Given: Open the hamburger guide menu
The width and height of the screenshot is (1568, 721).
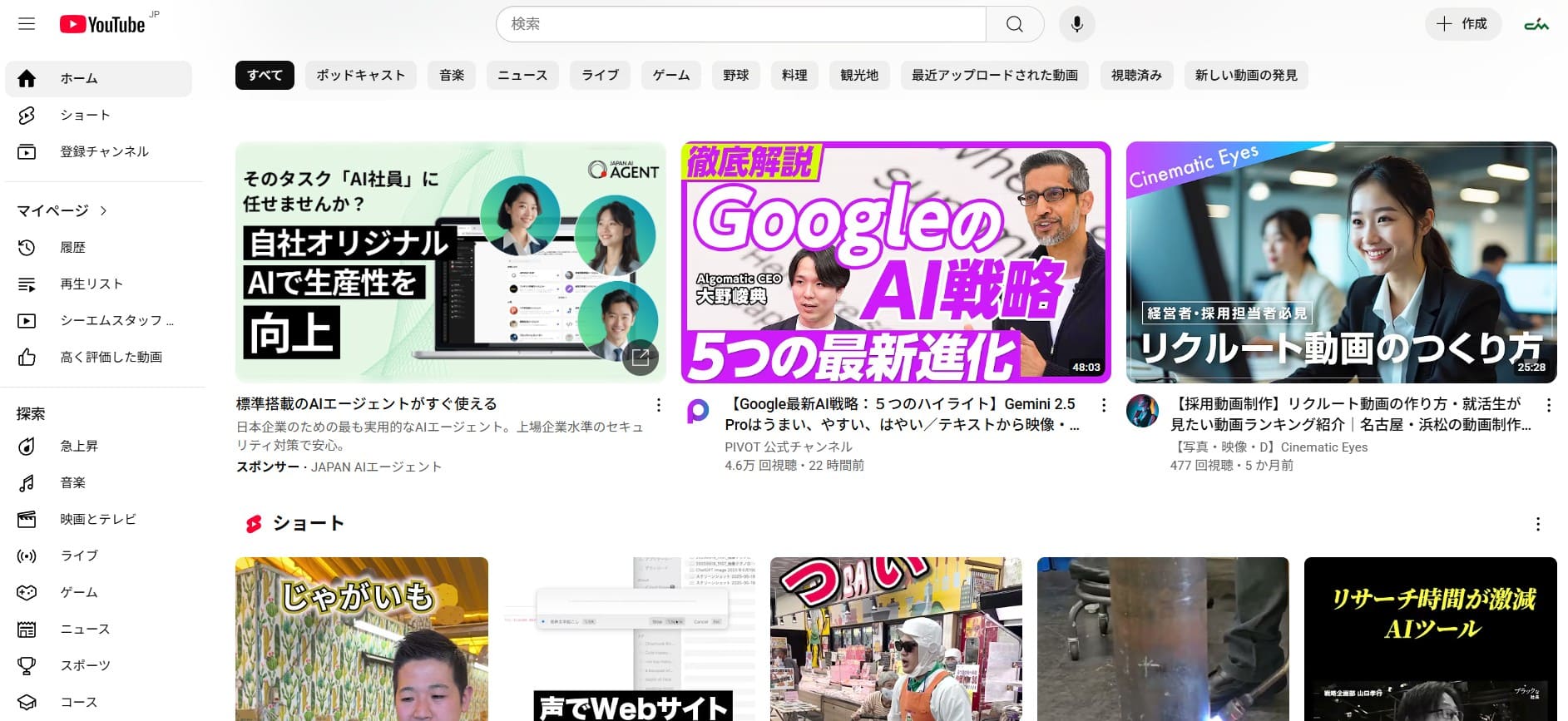Looking at the screenshot, I should (x=27, y=24).
